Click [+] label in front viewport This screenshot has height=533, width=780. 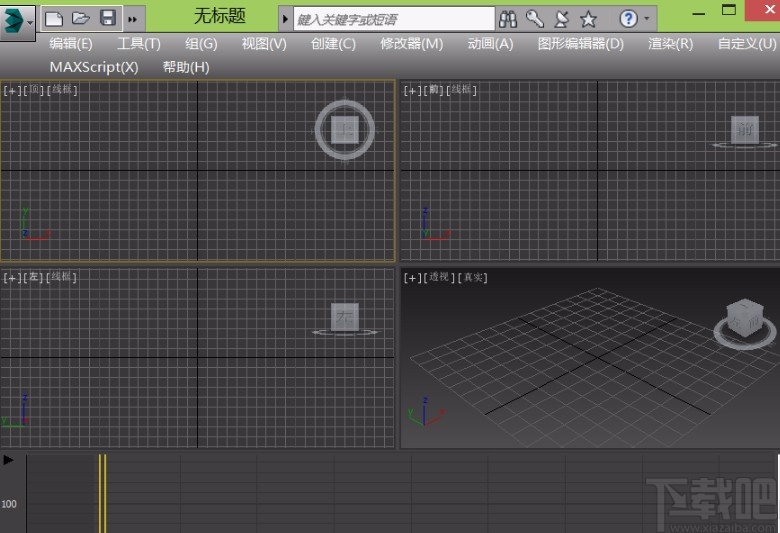point(412,90)
